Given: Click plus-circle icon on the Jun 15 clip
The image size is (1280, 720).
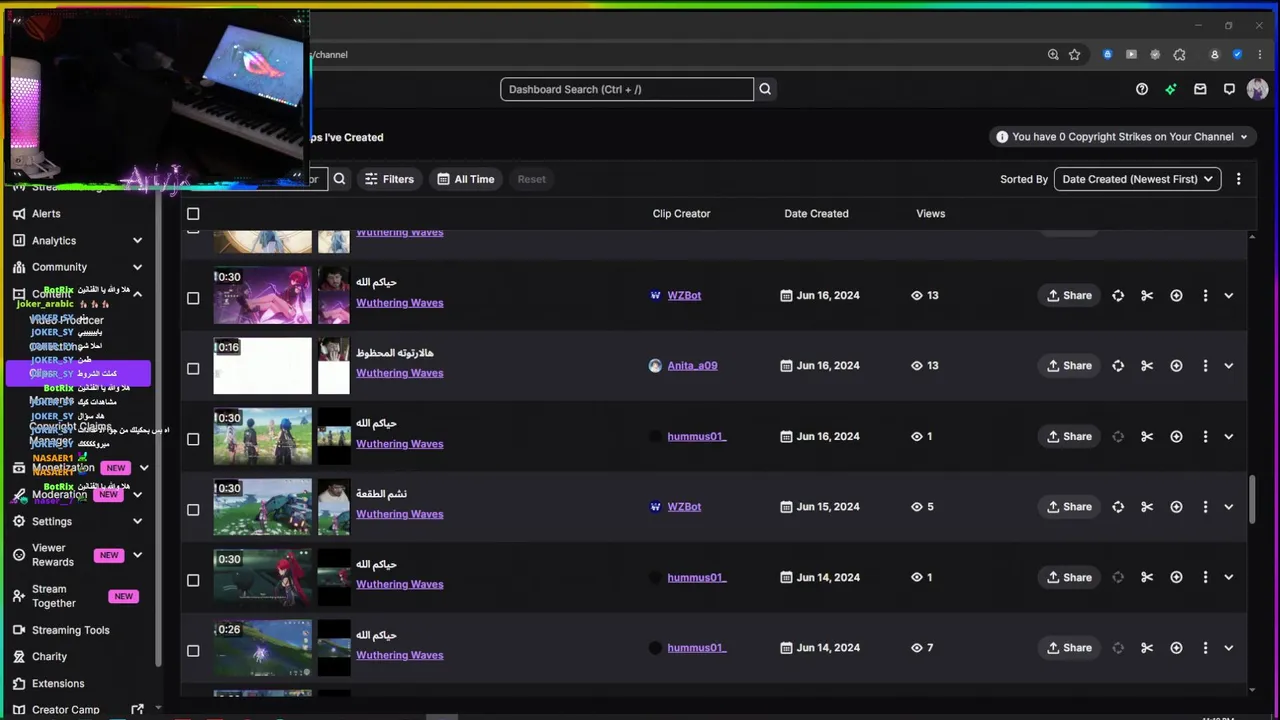Looking at the screenshot, I should [1176, 507].
